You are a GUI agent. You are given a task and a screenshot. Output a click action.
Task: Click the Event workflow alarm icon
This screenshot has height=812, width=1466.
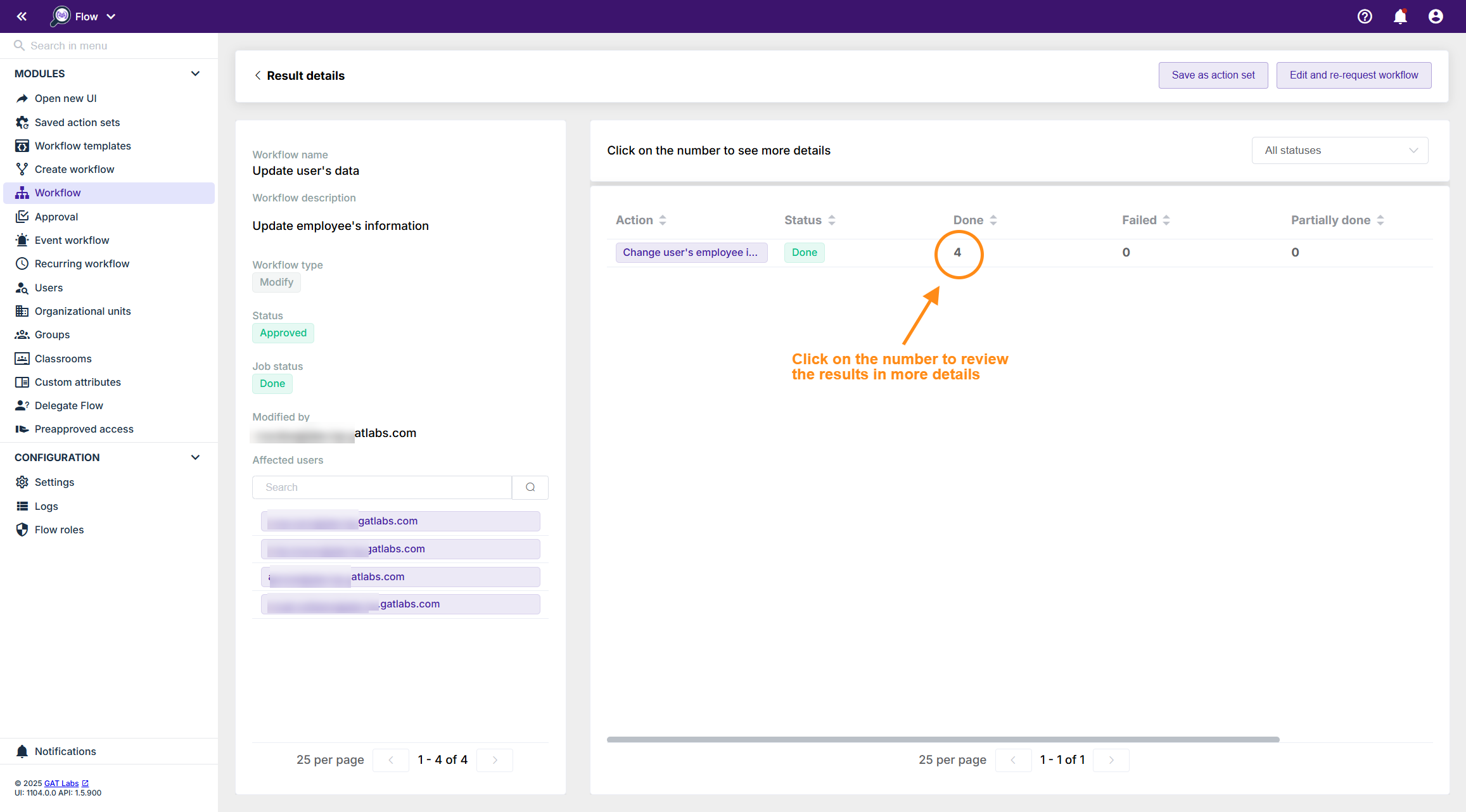22,240
